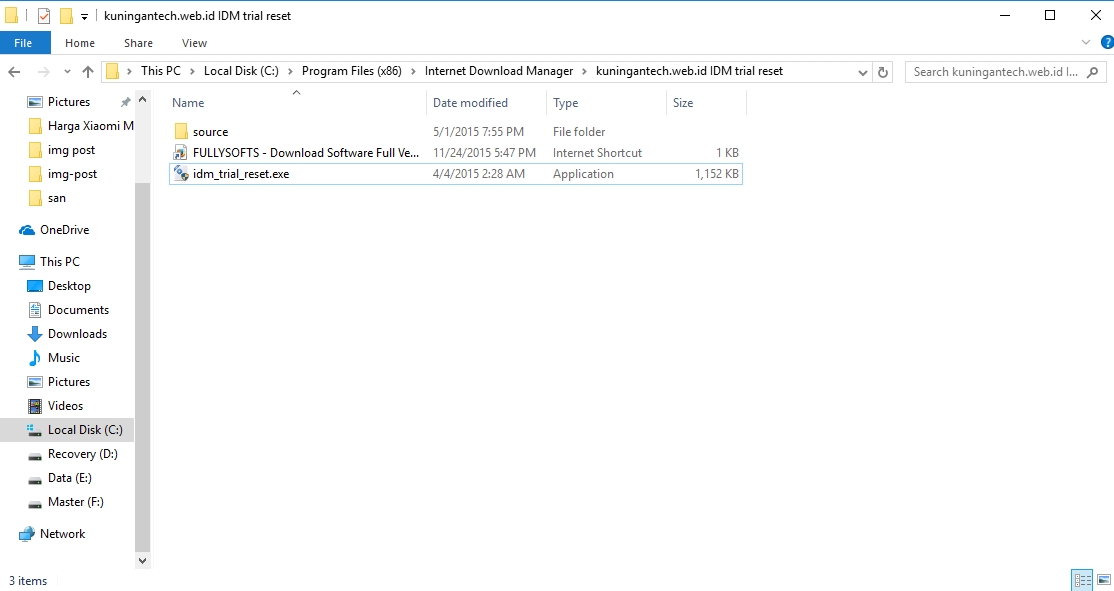Click the 1,152 KB size cell

(x=717, y=174)
